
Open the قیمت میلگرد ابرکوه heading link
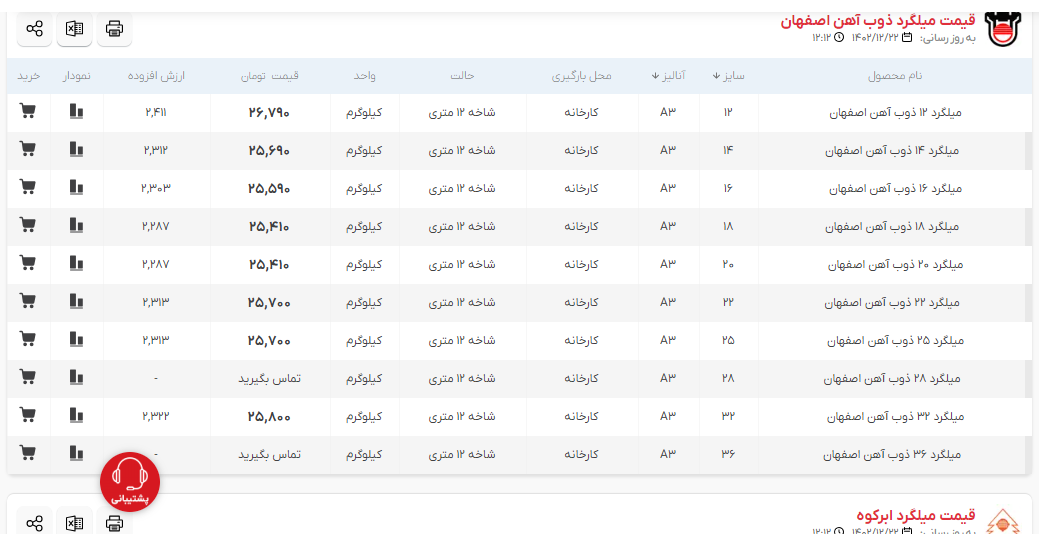tap(914, 515)
